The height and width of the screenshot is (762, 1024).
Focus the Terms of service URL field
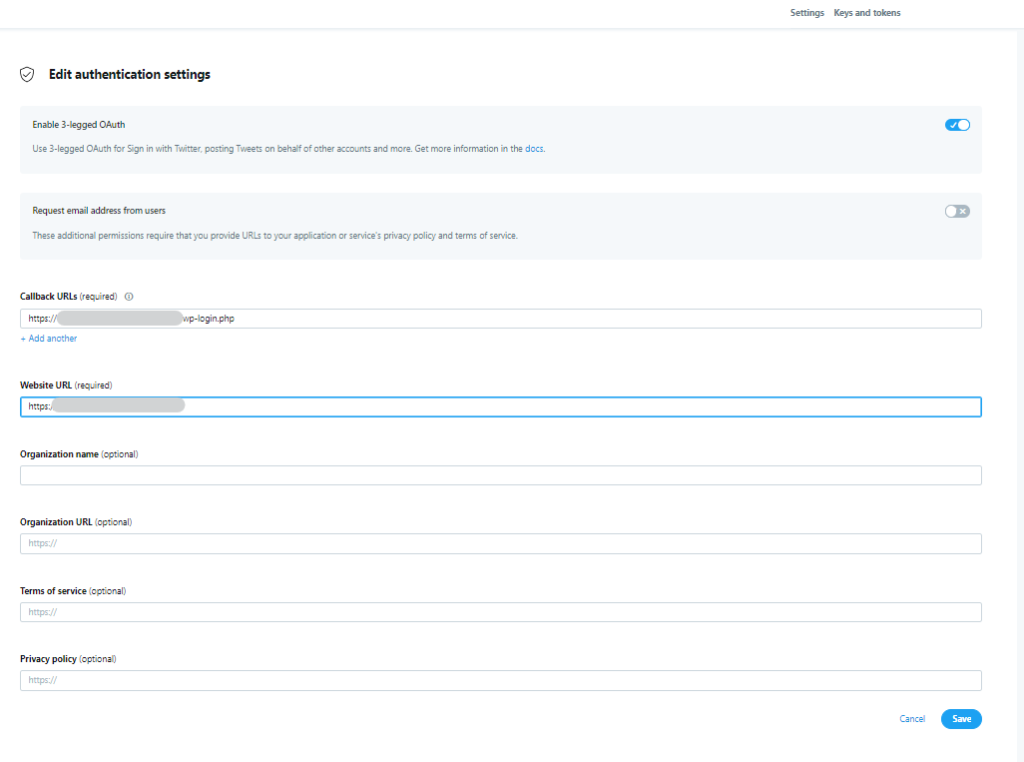click(x=500, y=612)
